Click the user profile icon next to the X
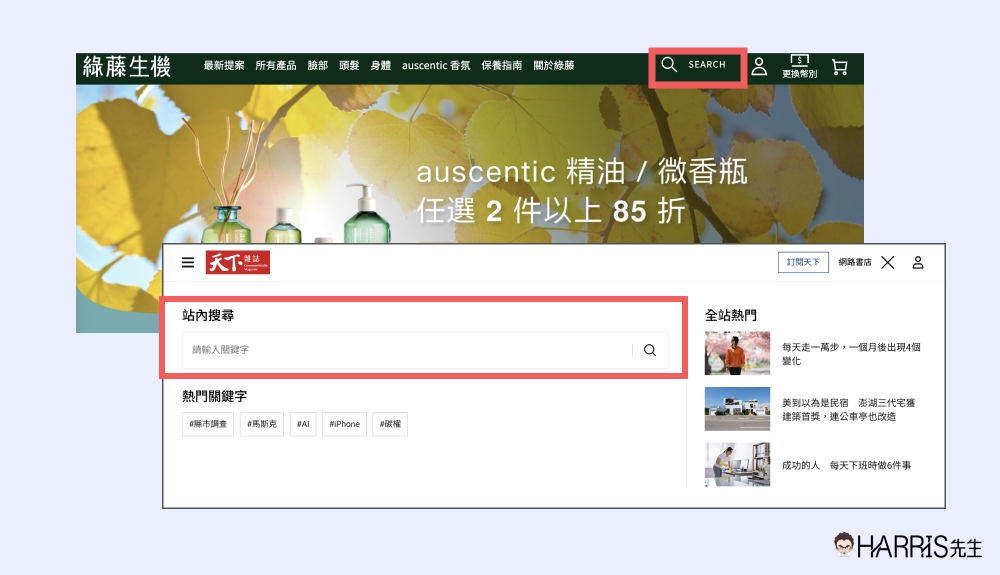Viewport: 1000px width, 575px height. pyautogui.click(x=918, y=263)
